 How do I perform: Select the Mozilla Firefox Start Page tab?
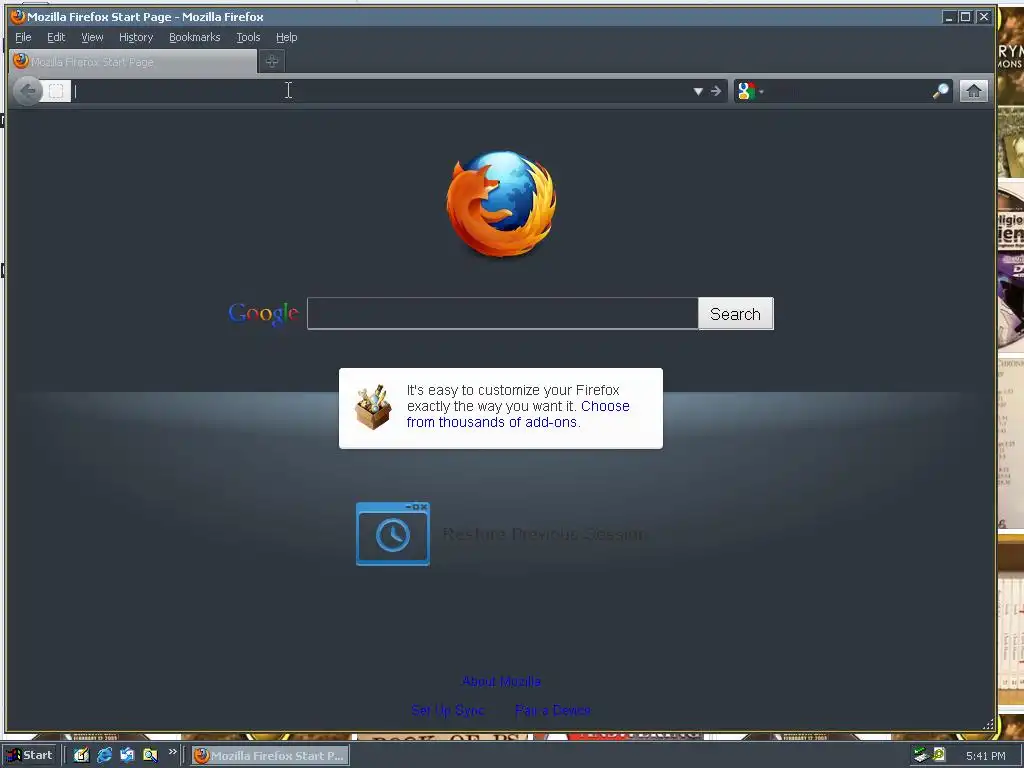(x=133, y=61)
